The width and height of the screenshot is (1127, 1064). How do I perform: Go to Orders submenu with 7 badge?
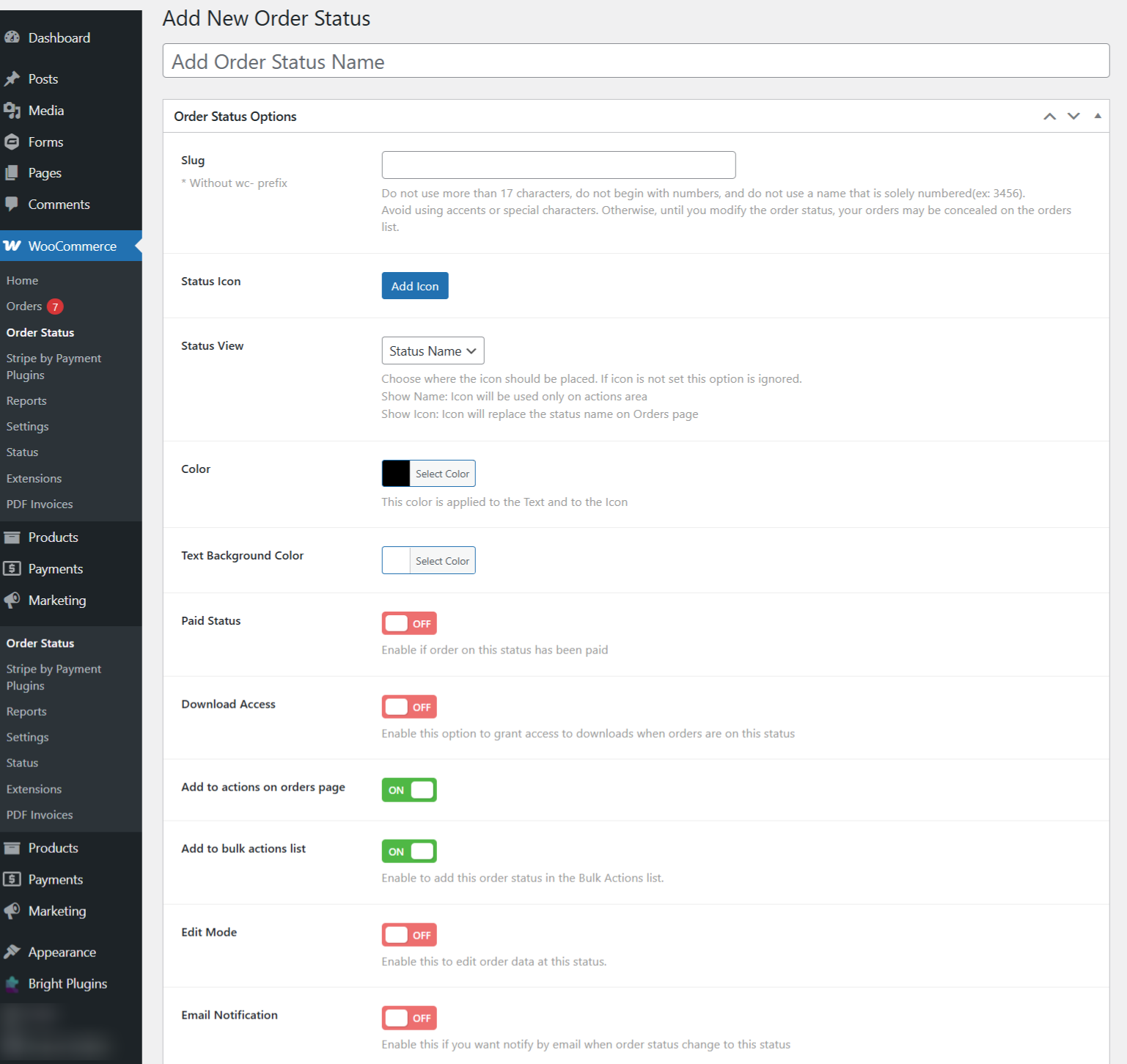tap(24, 307)
